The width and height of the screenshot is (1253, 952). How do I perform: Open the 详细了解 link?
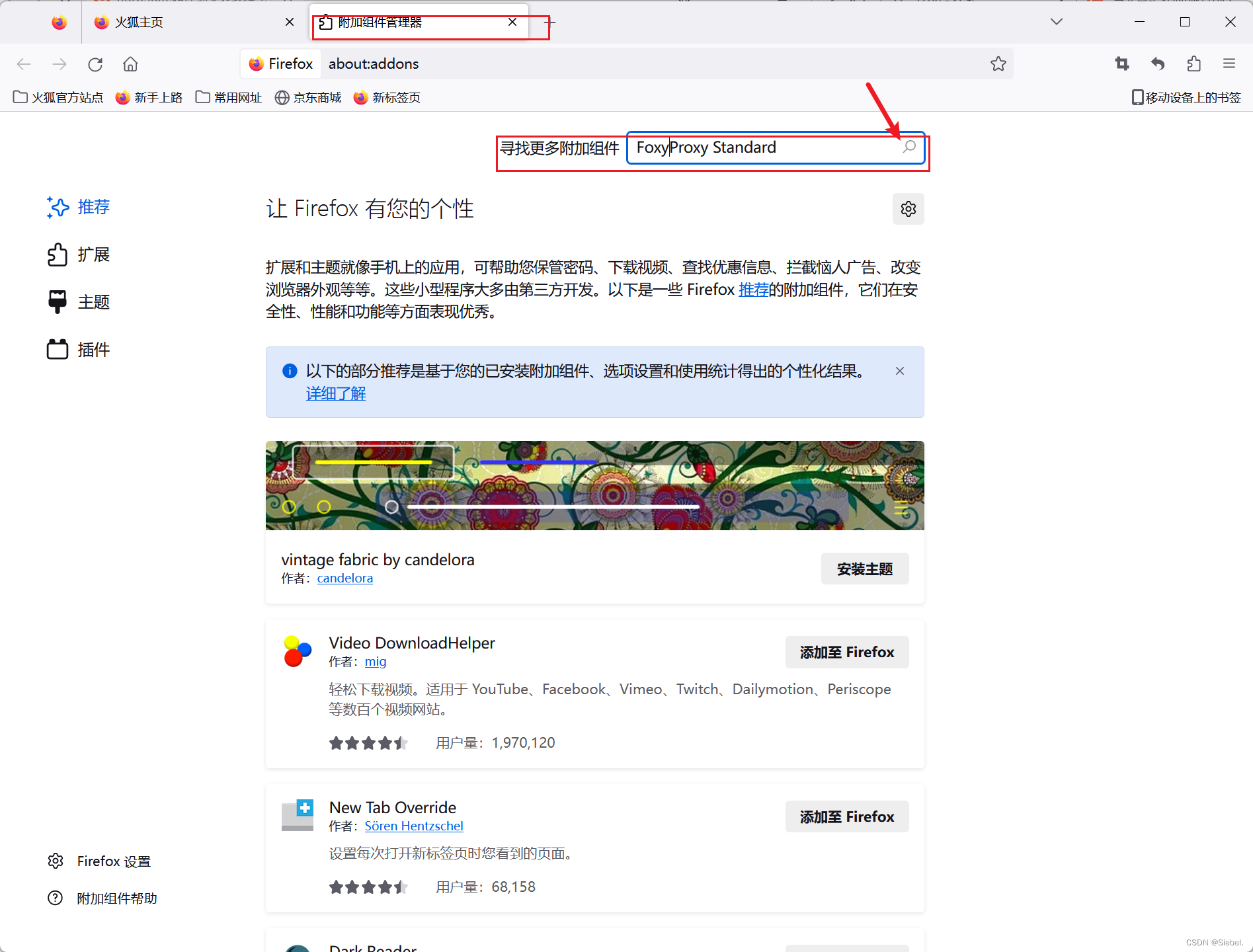336,393
